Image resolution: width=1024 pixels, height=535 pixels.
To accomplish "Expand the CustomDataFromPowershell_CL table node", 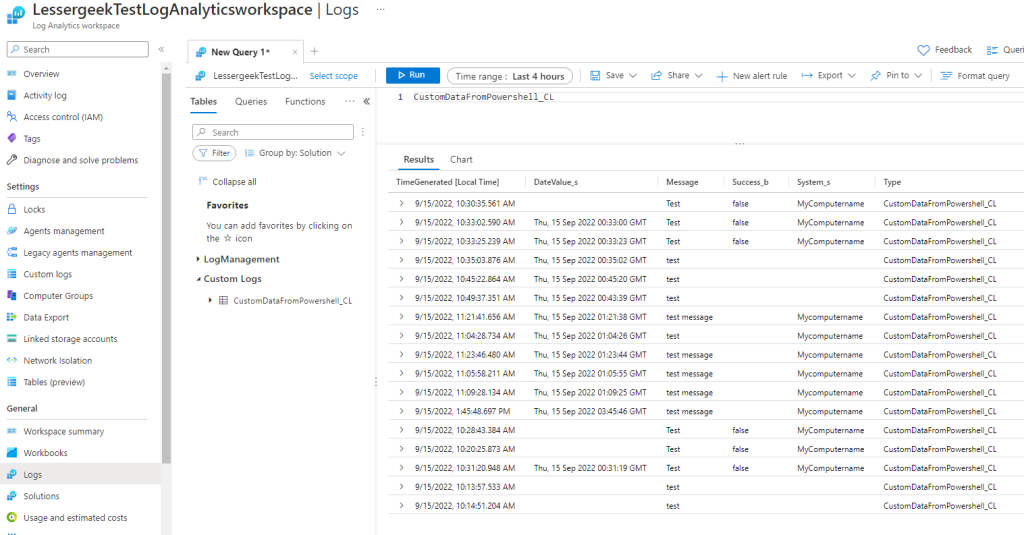I will click(x=210, y=300).
